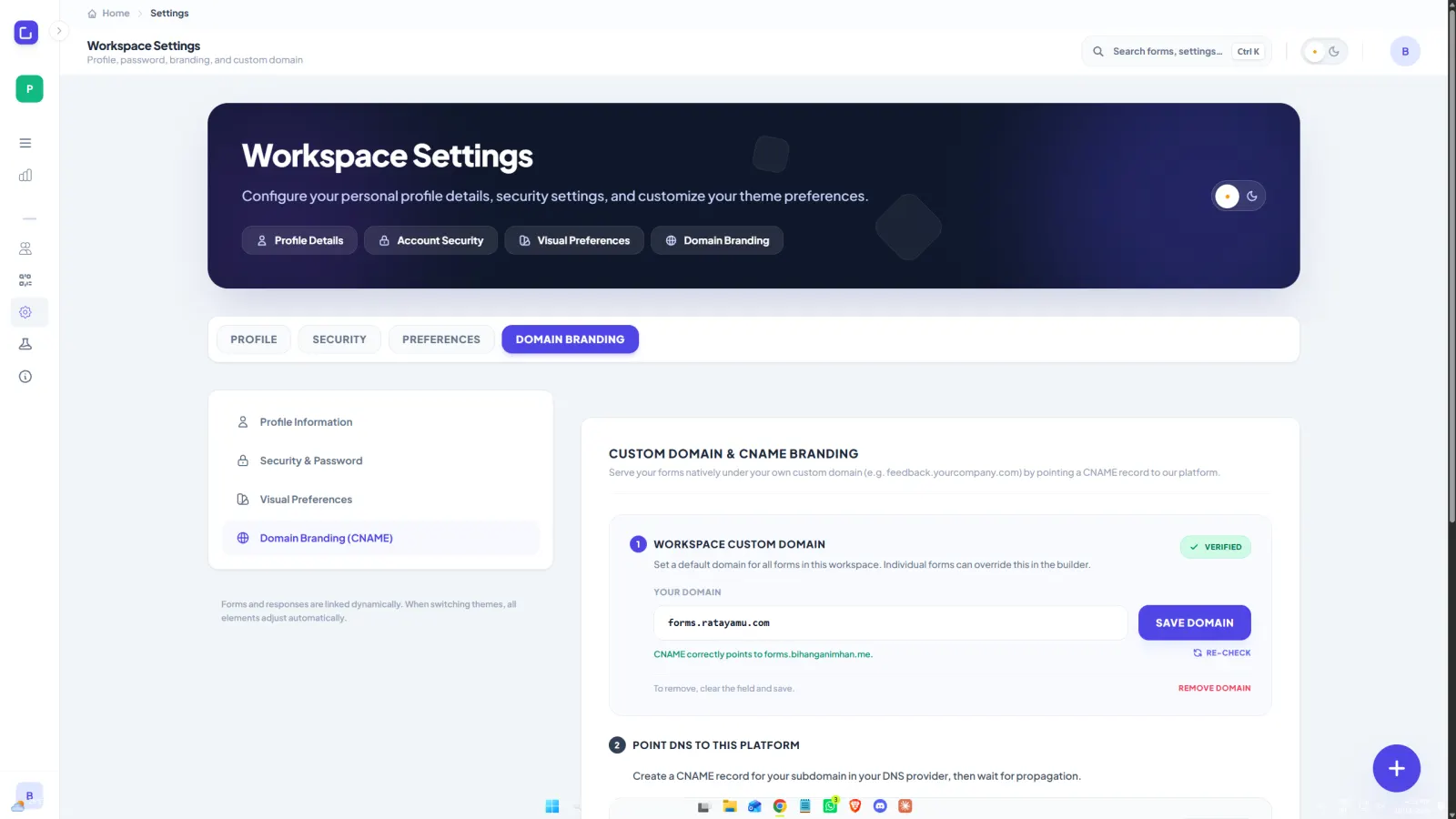The image size is (1456, 819).
Task: Click the Settings breadcrumb
Action: (169, 14)
